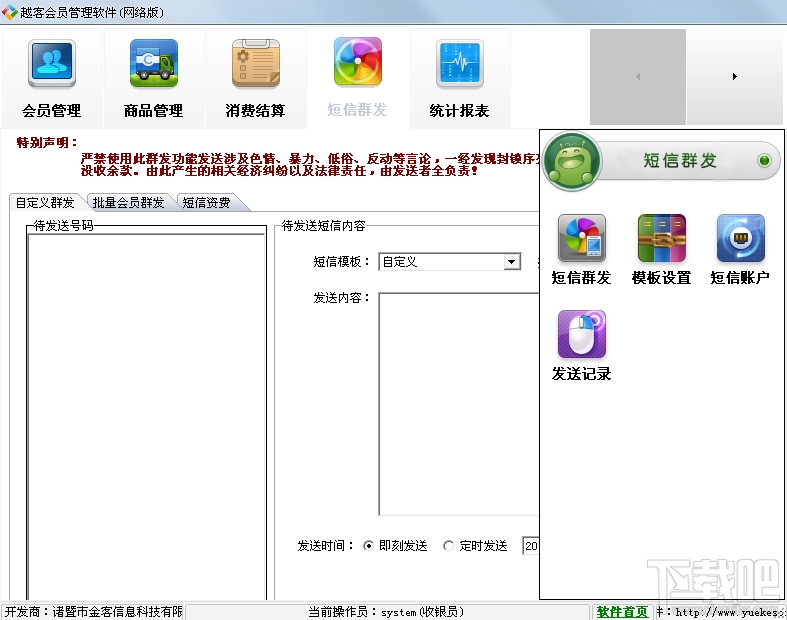Screen dimensions: 787x620
Task: Select the 定时发送 radio button
Action: pyautogui.click(x=448, y=546)
